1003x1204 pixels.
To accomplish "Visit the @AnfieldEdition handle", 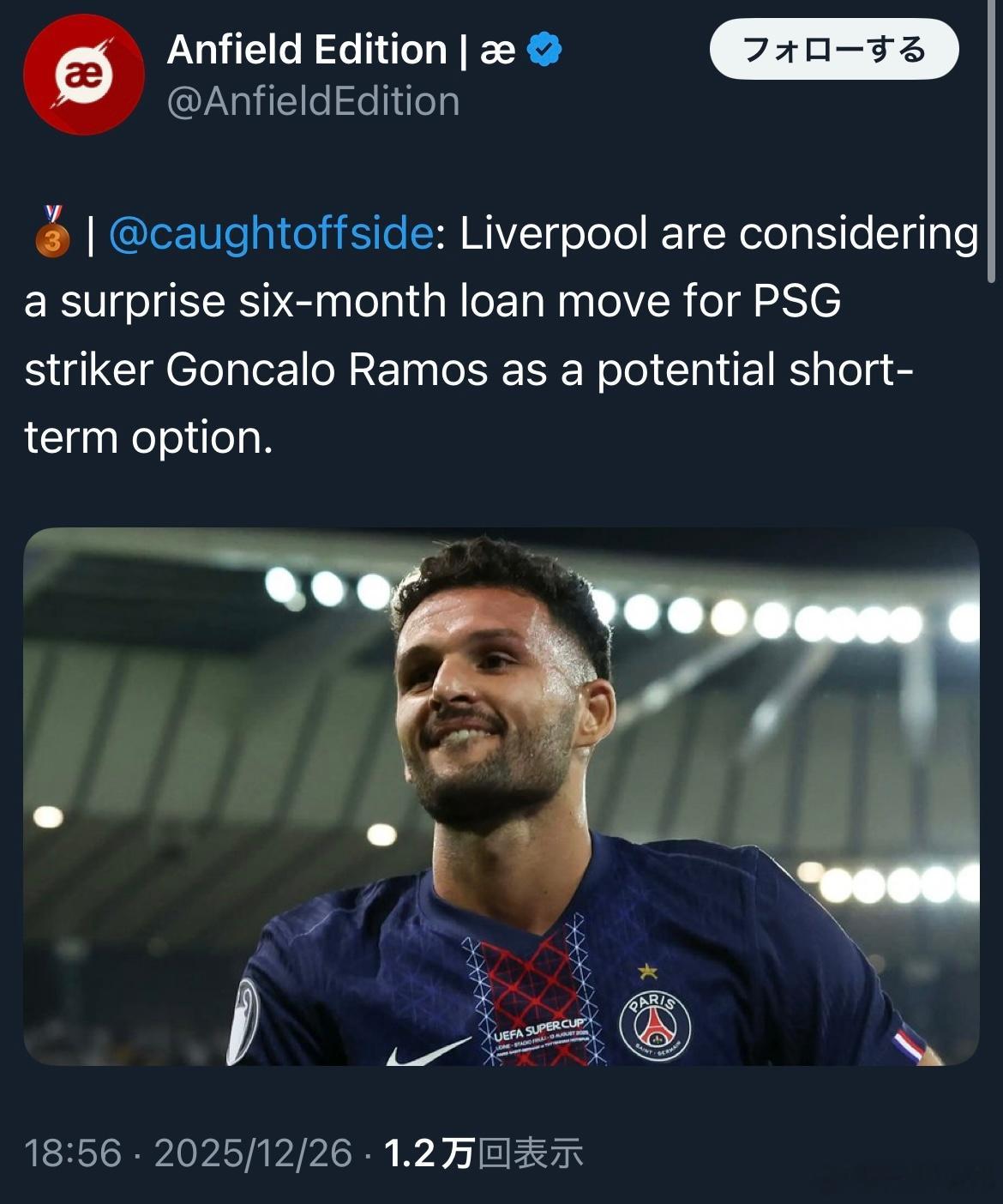I will 313,101.
